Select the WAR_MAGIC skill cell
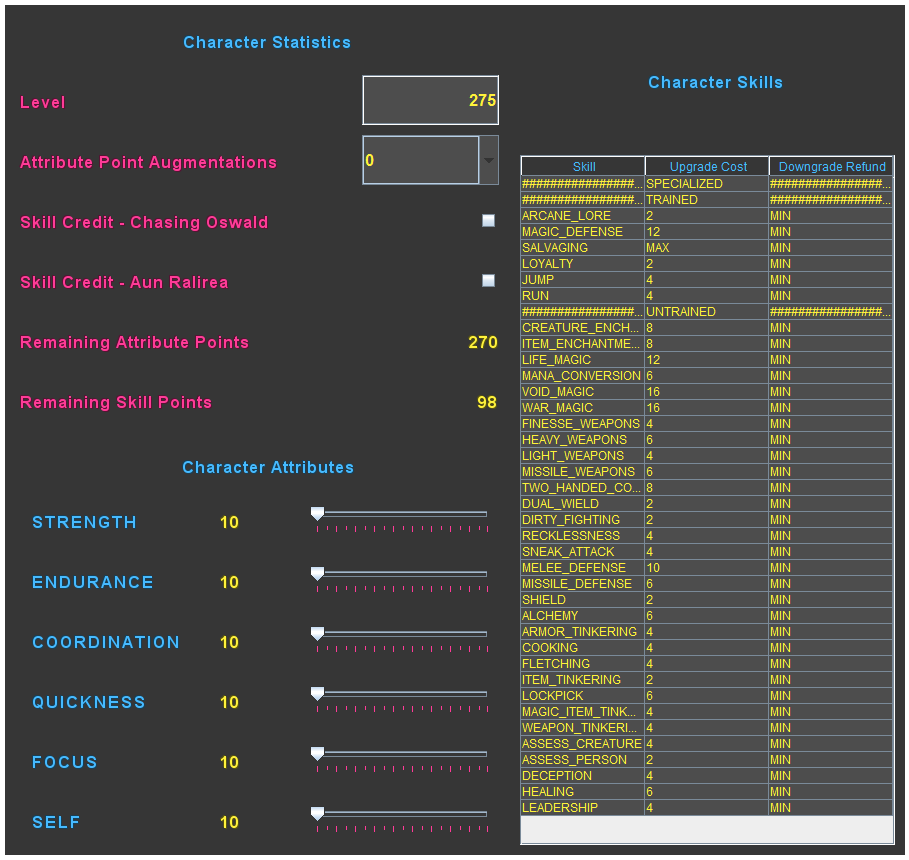Viewport: 909px width, 860px height. (583, 408)
